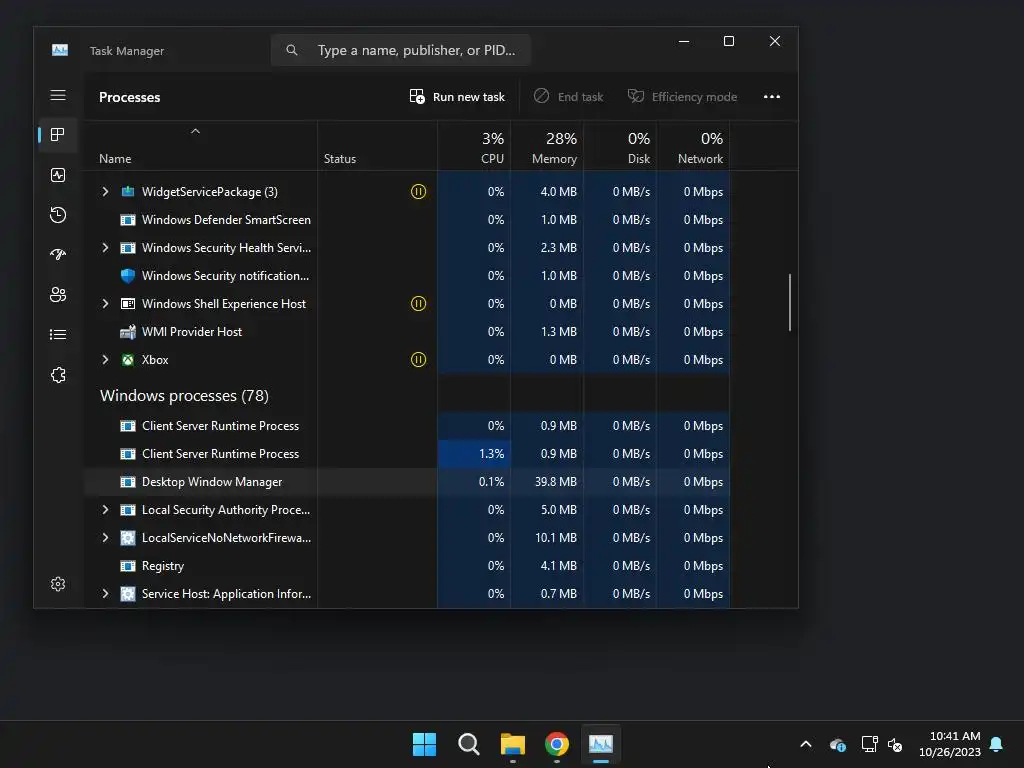Open the Performance page icon in sidebar
Viewport: 1024px width, 768px height.
[x=57, y=175]
